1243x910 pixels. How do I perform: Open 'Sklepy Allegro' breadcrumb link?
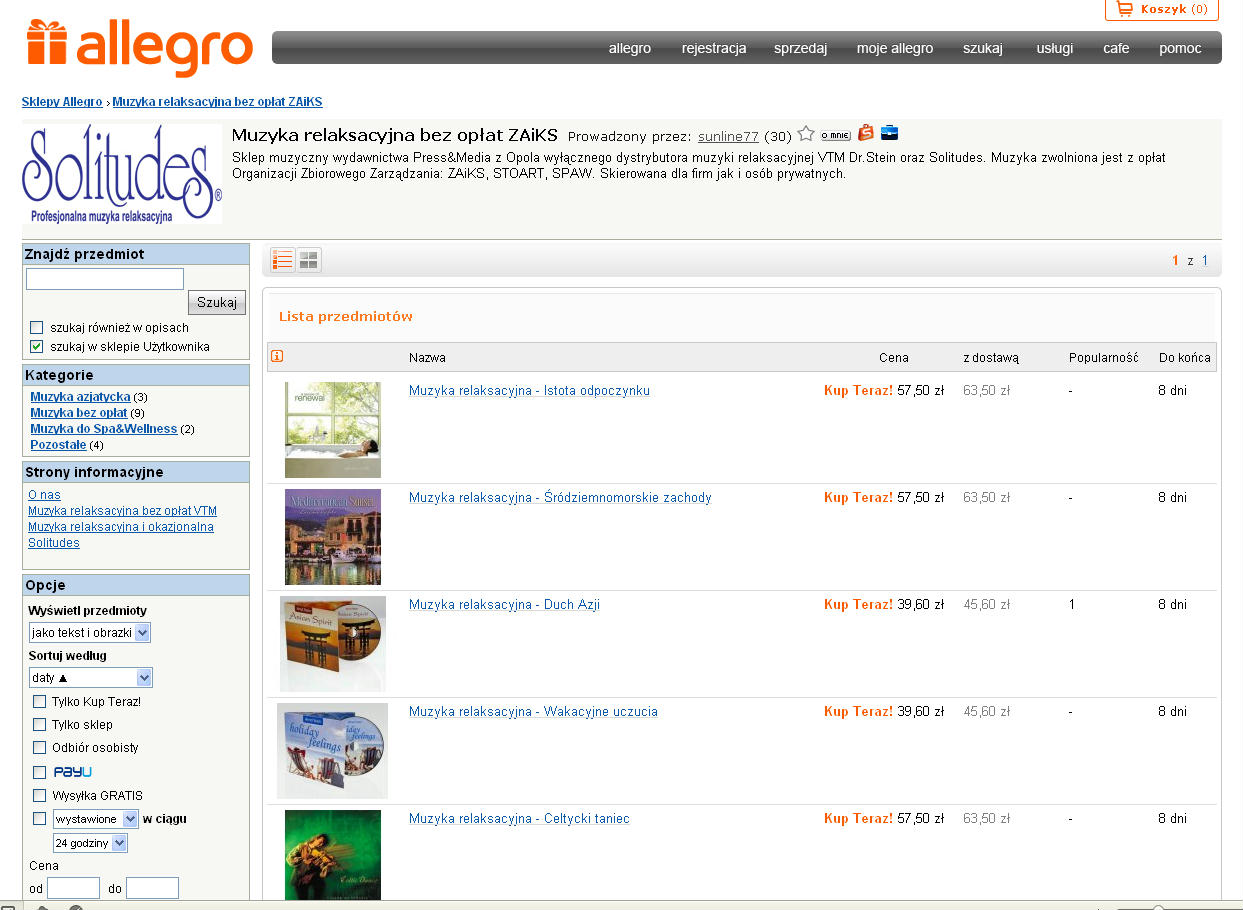click(x=62, y=102)
